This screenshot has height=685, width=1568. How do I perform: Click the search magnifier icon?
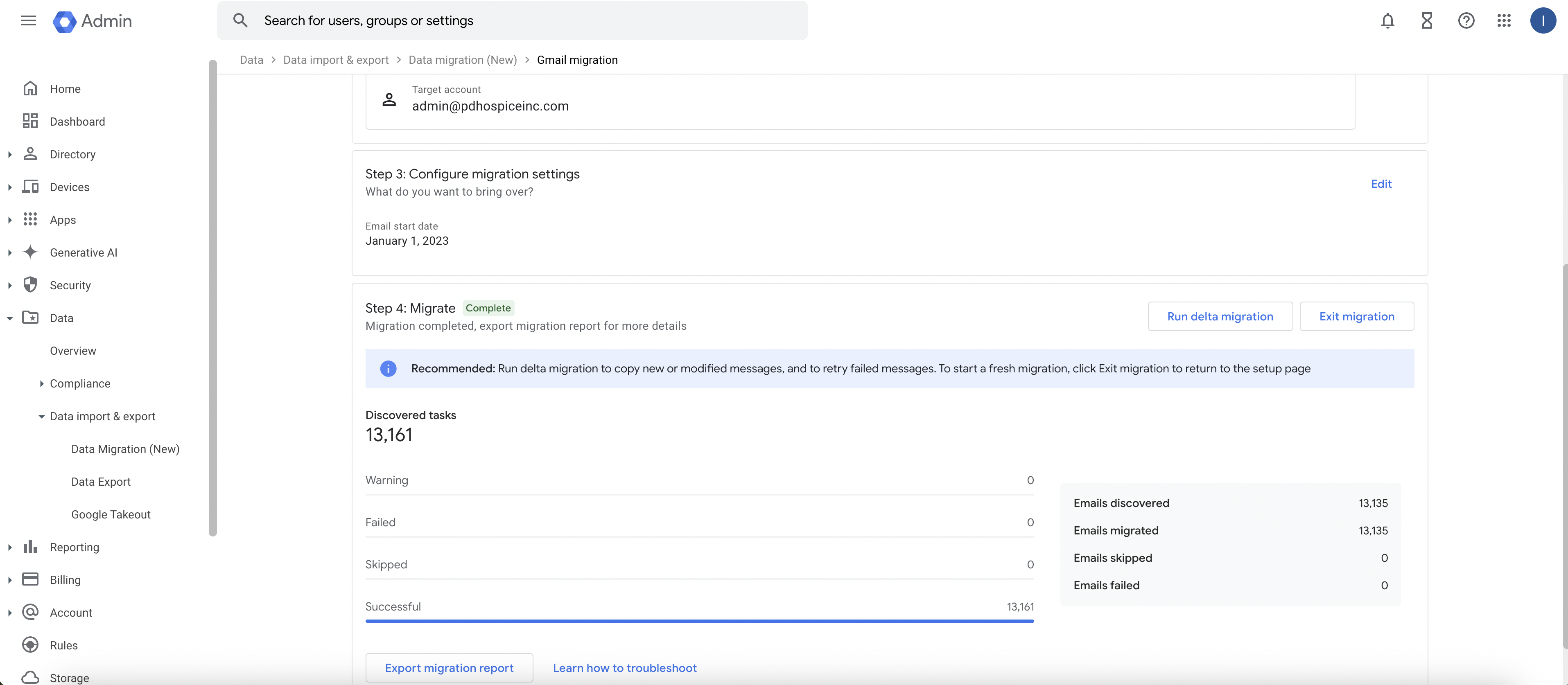coord(240,20)
